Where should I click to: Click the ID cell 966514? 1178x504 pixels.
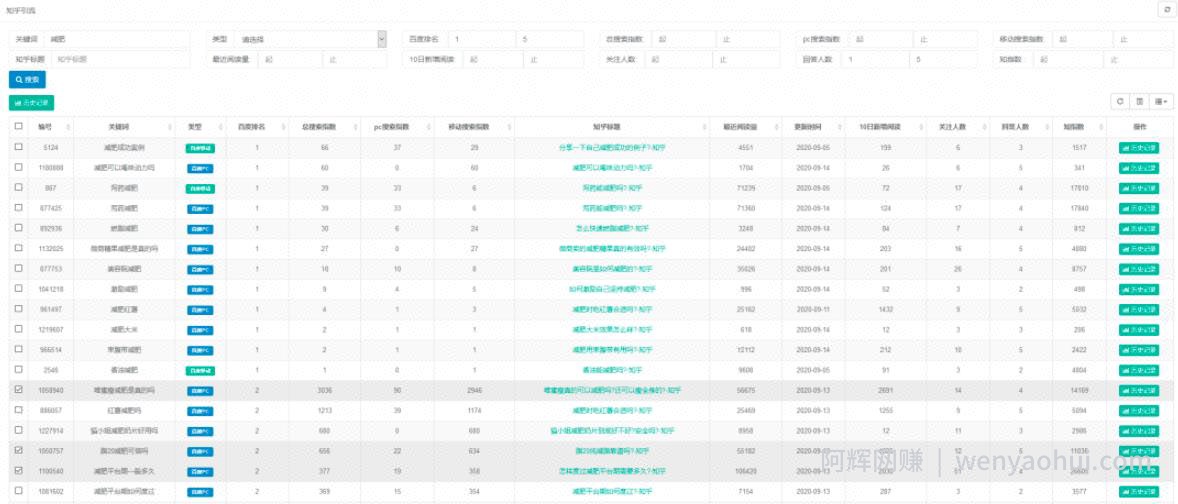50,350
